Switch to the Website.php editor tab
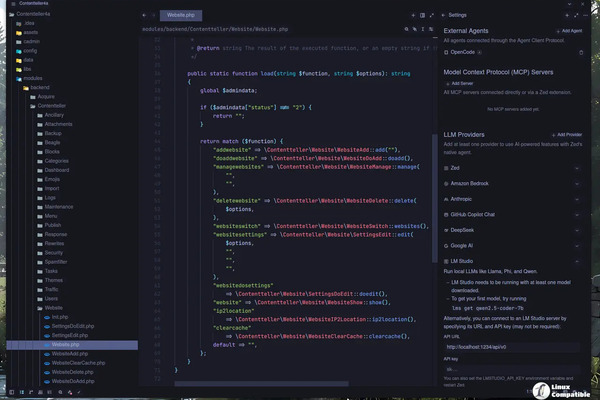Image resolution: width=600 pixels, height=400 pixels. click(x=181, y=15)
